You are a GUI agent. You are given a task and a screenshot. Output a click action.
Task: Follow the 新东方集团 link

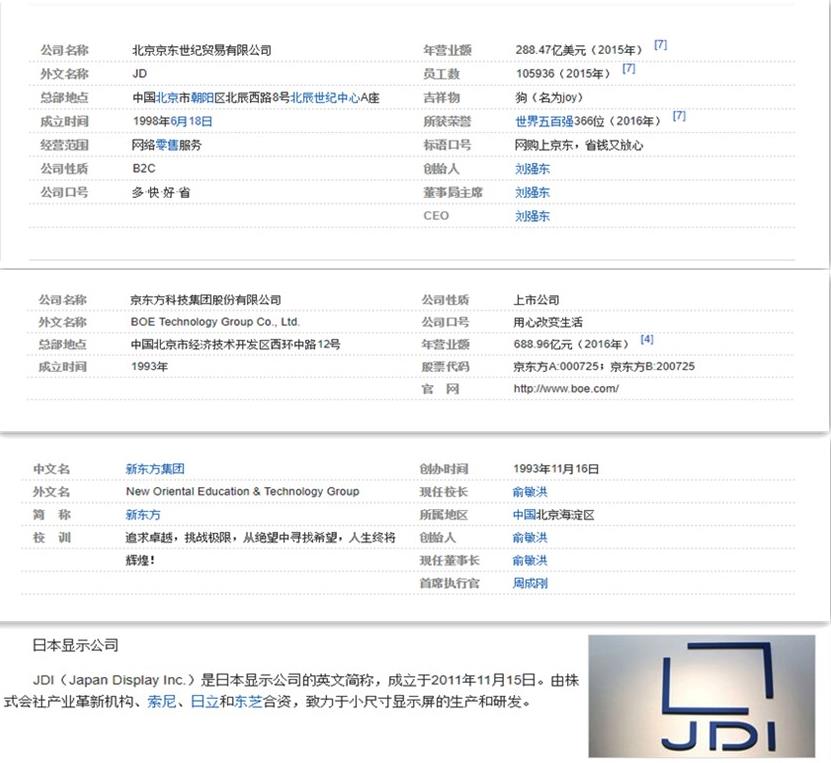tap(155, 469)
